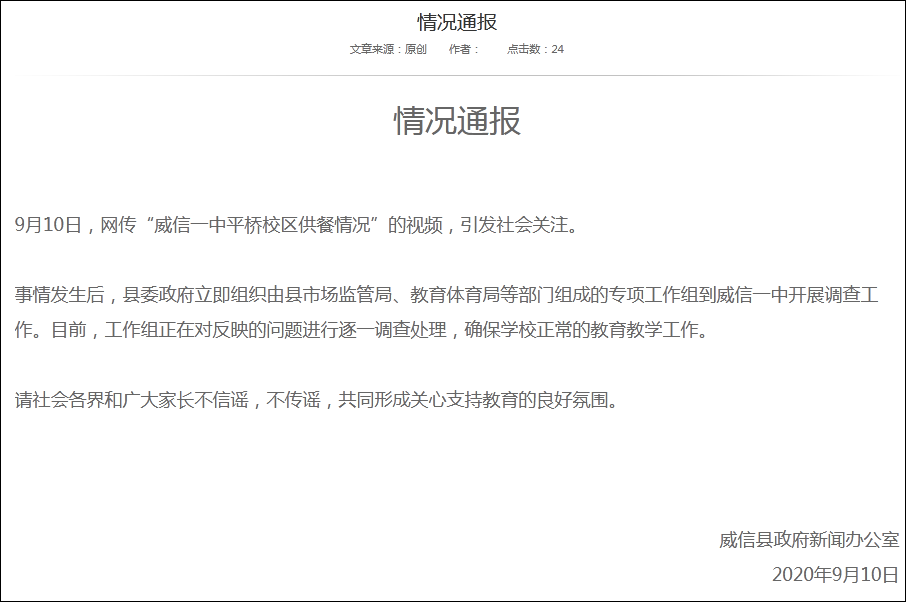Click the 文章来源：原创 label
This screenshot has width=906, height=602.
(388, 49)
